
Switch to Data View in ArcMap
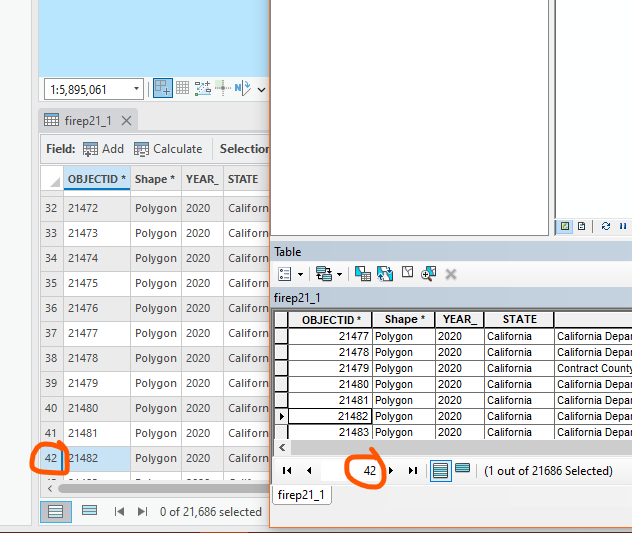[565, 226]
